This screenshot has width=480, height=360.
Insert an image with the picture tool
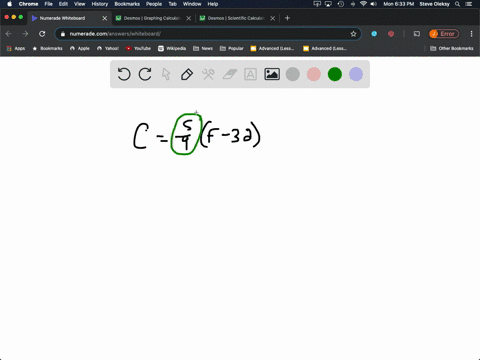(272, 74)
